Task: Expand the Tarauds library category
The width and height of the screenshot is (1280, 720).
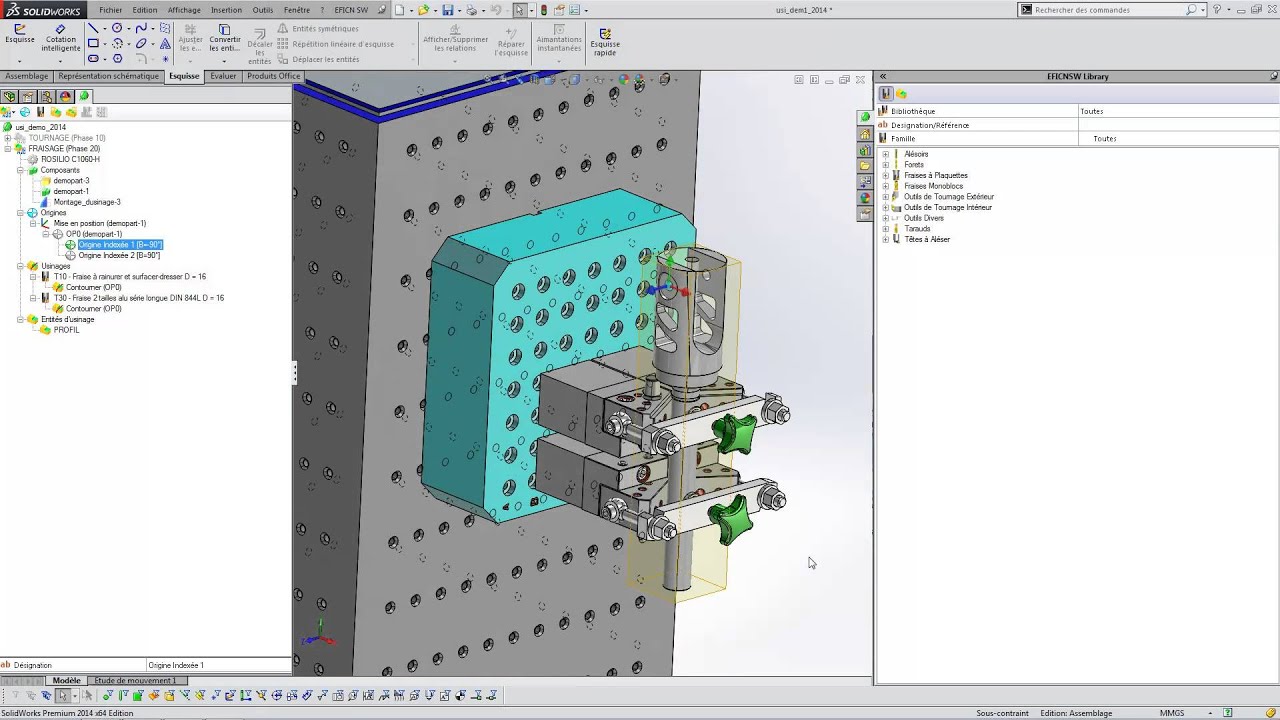Action: 885,229
